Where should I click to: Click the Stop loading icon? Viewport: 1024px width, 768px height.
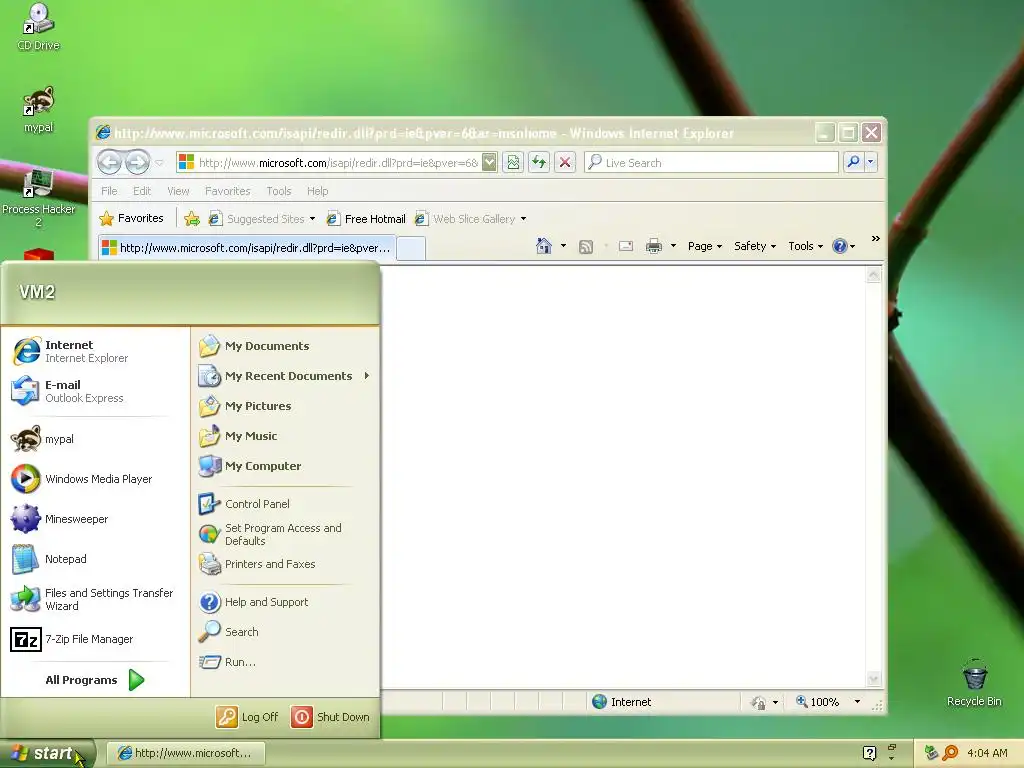coord(565,163)
